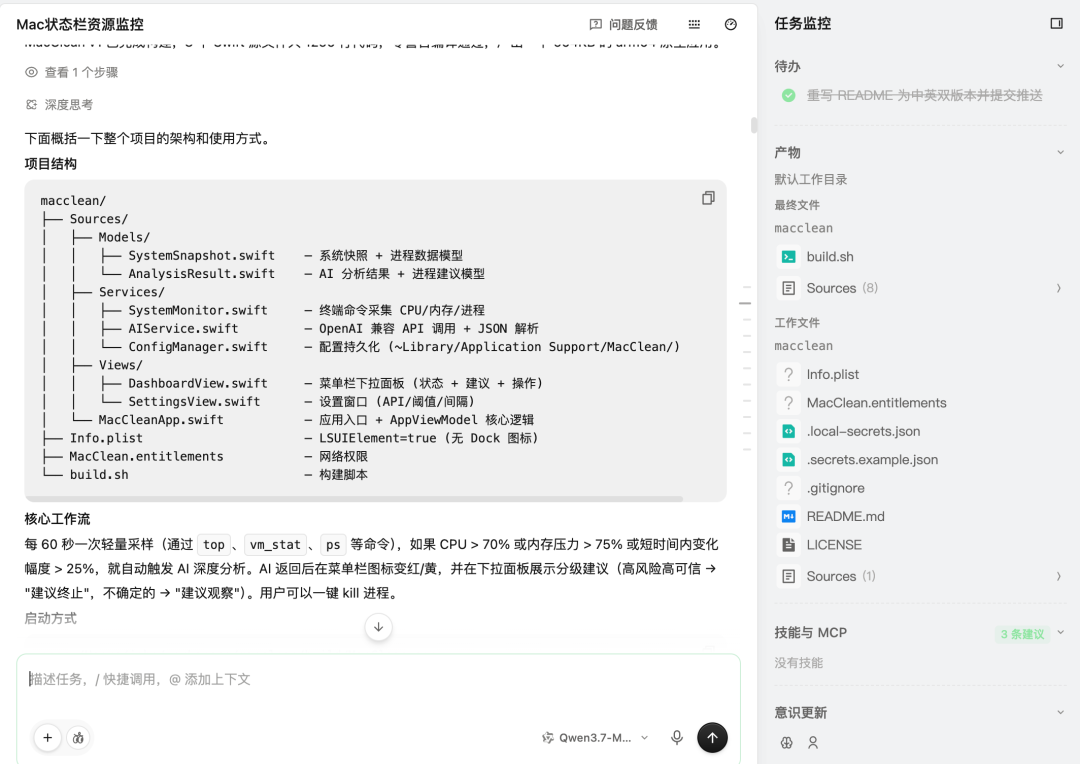Click the highlighted message outline marker
1080x764 pixels.
pos(745,303)
